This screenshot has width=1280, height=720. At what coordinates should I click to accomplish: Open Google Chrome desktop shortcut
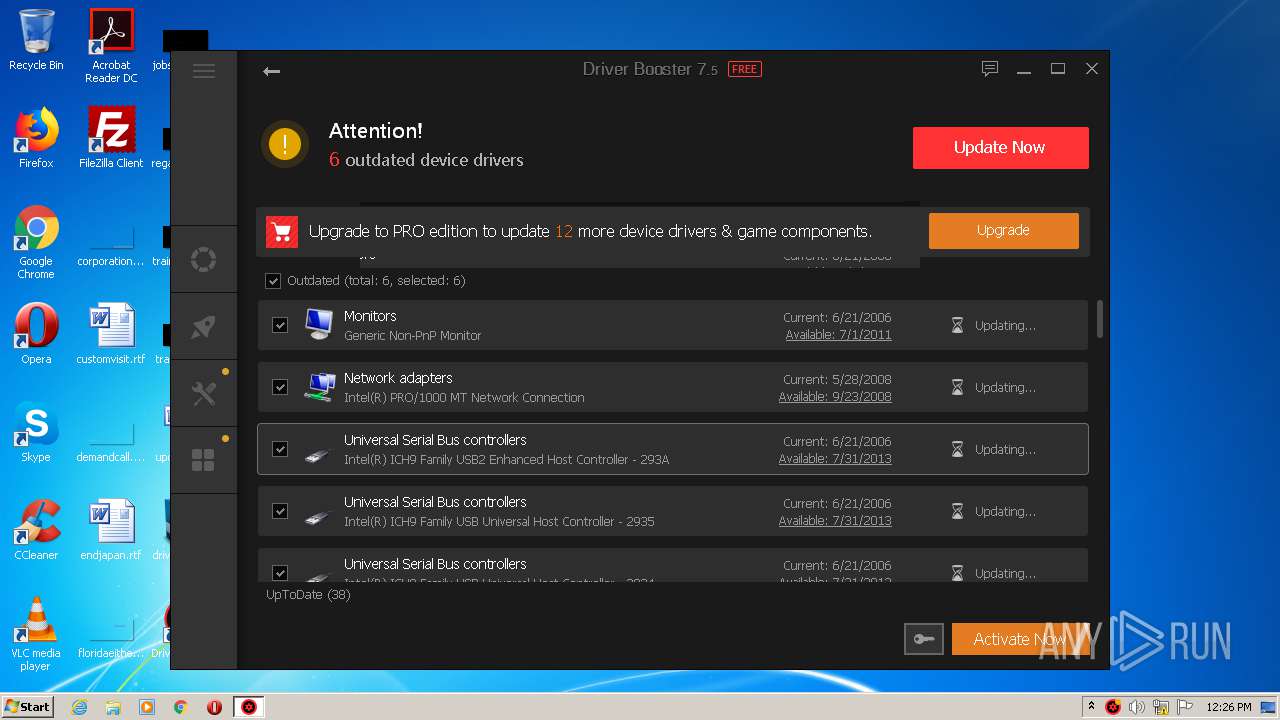(x=36, y=243)
